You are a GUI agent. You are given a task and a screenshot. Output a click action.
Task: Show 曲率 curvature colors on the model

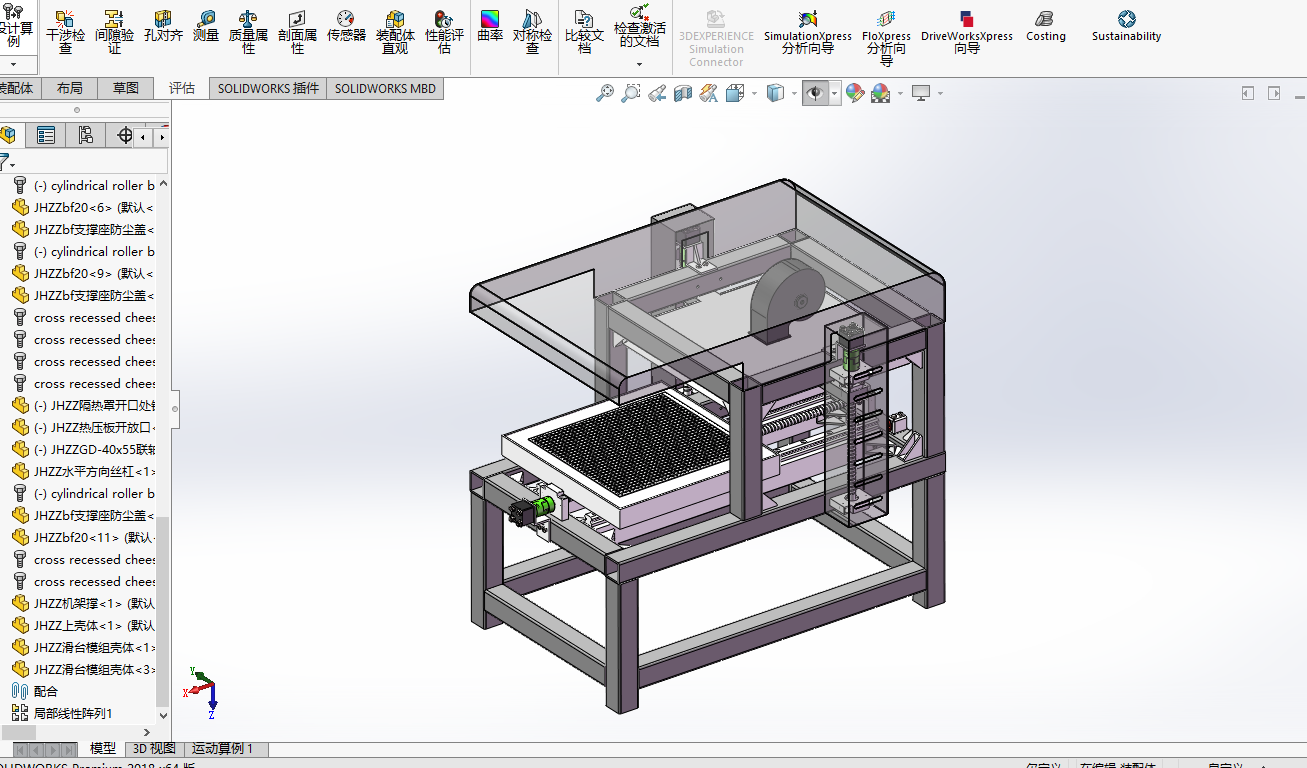(490, 27)
